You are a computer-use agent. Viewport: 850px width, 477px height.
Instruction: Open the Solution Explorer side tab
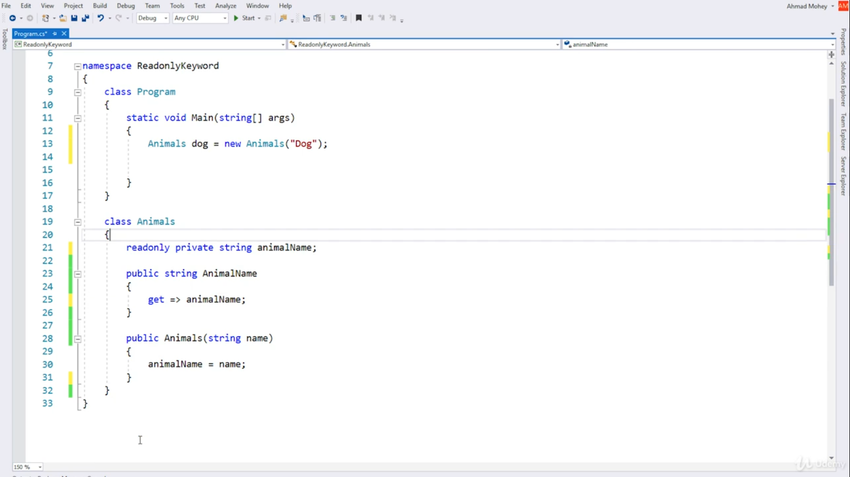[x=843, y=83]
